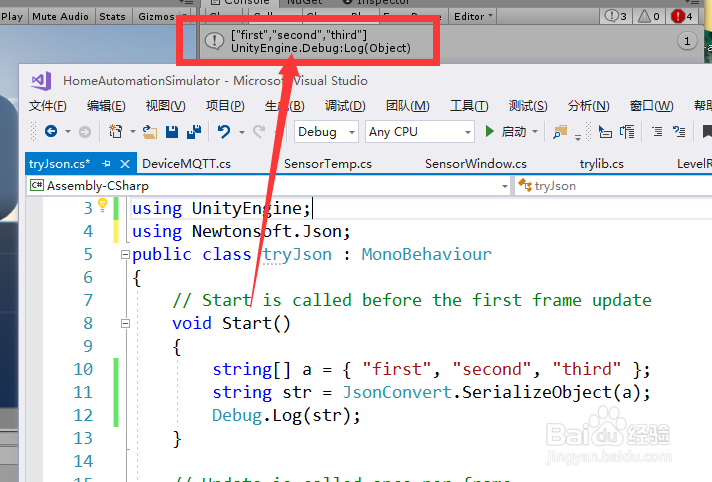Click the Find in Files toolbar icon
Viewport: 712px width, 482px height.
[x=560, y=132]
